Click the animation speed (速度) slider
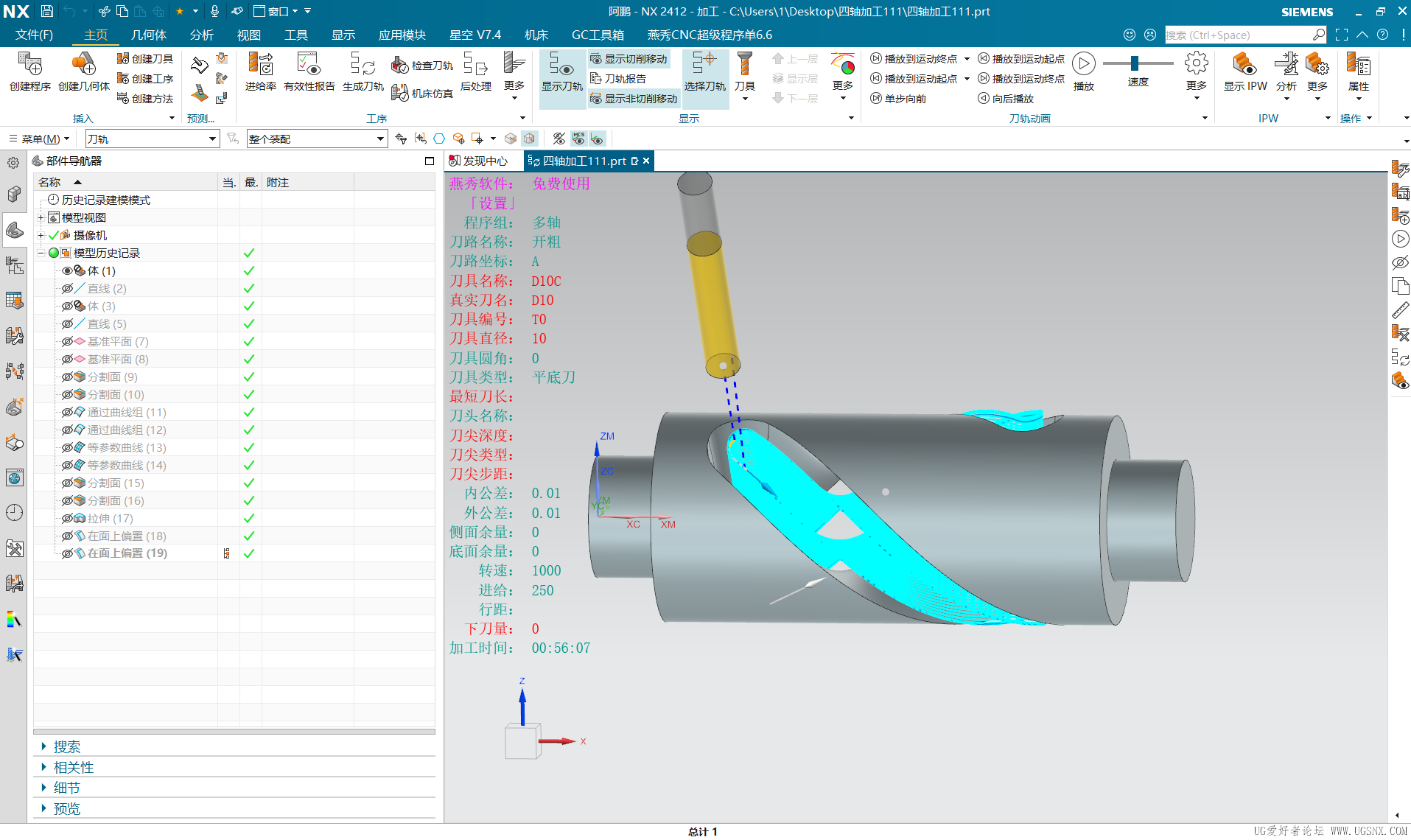 coord(1135,63)
